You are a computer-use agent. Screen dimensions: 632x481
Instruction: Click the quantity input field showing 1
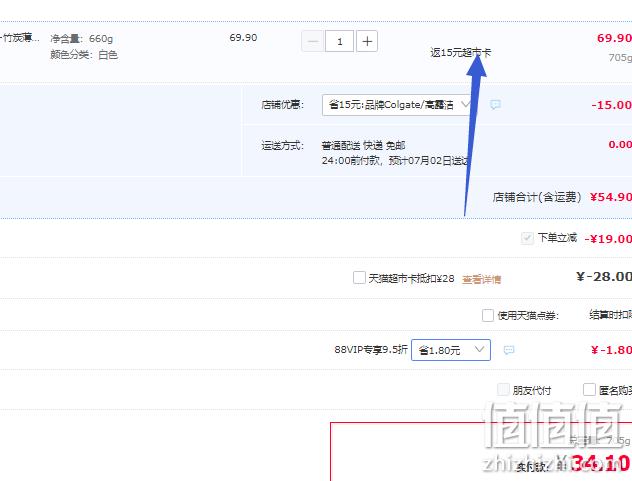click(x=339, y=41)
